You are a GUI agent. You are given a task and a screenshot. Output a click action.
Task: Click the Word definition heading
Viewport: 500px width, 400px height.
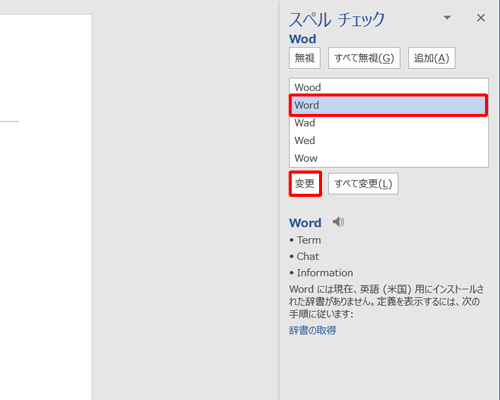coord(305,223)
